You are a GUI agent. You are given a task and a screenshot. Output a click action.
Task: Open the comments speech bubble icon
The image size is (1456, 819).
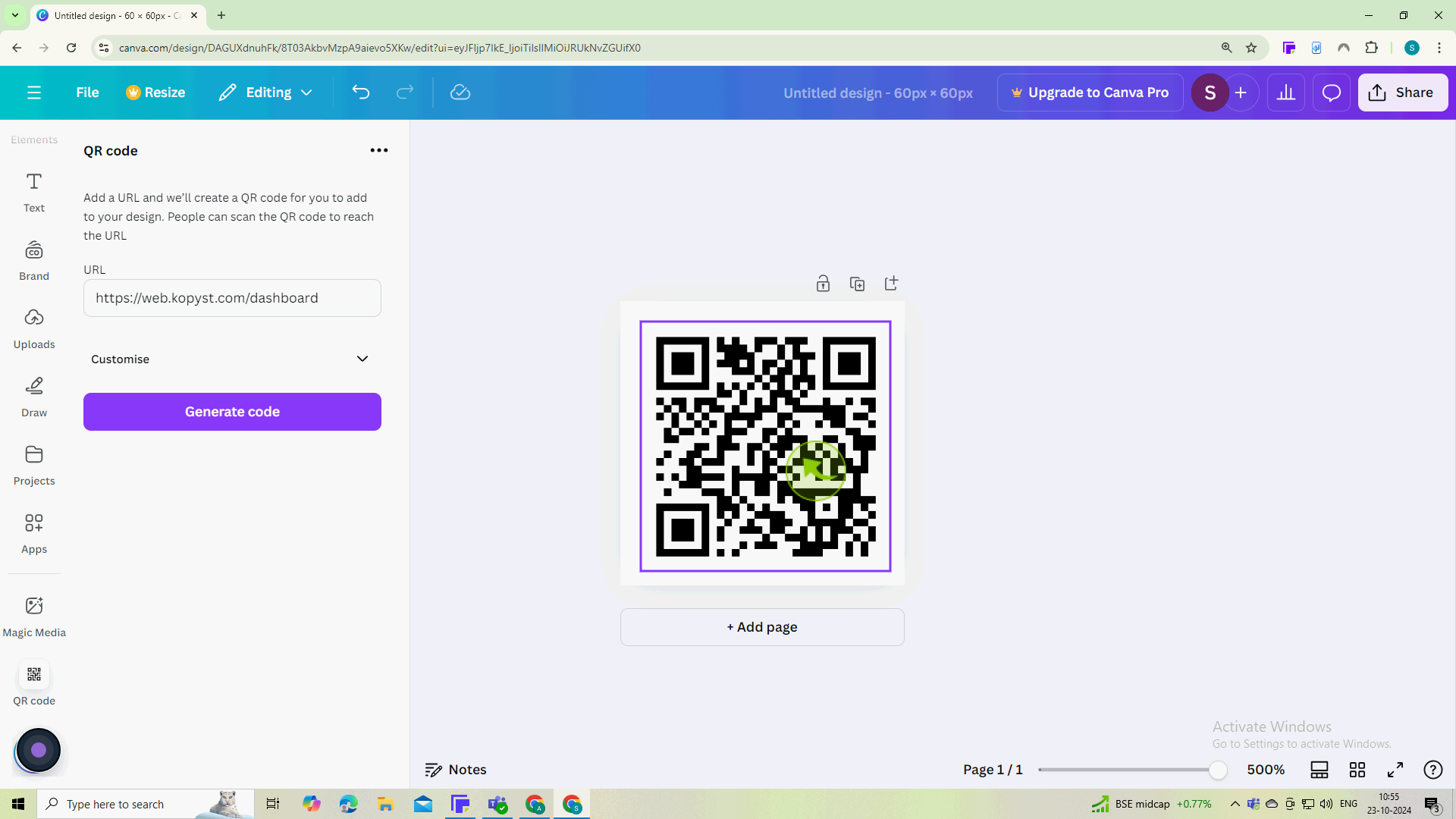pyautogui.click(x=1332, y=93)
